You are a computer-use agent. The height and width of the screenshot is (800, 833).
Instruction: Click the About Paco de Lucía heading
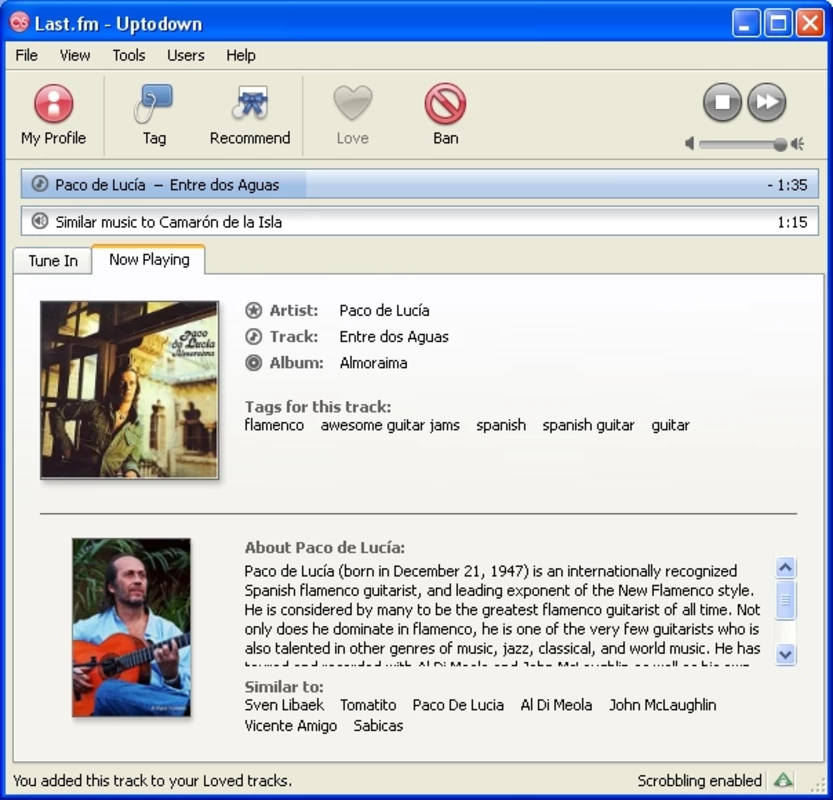click(325, 548)
